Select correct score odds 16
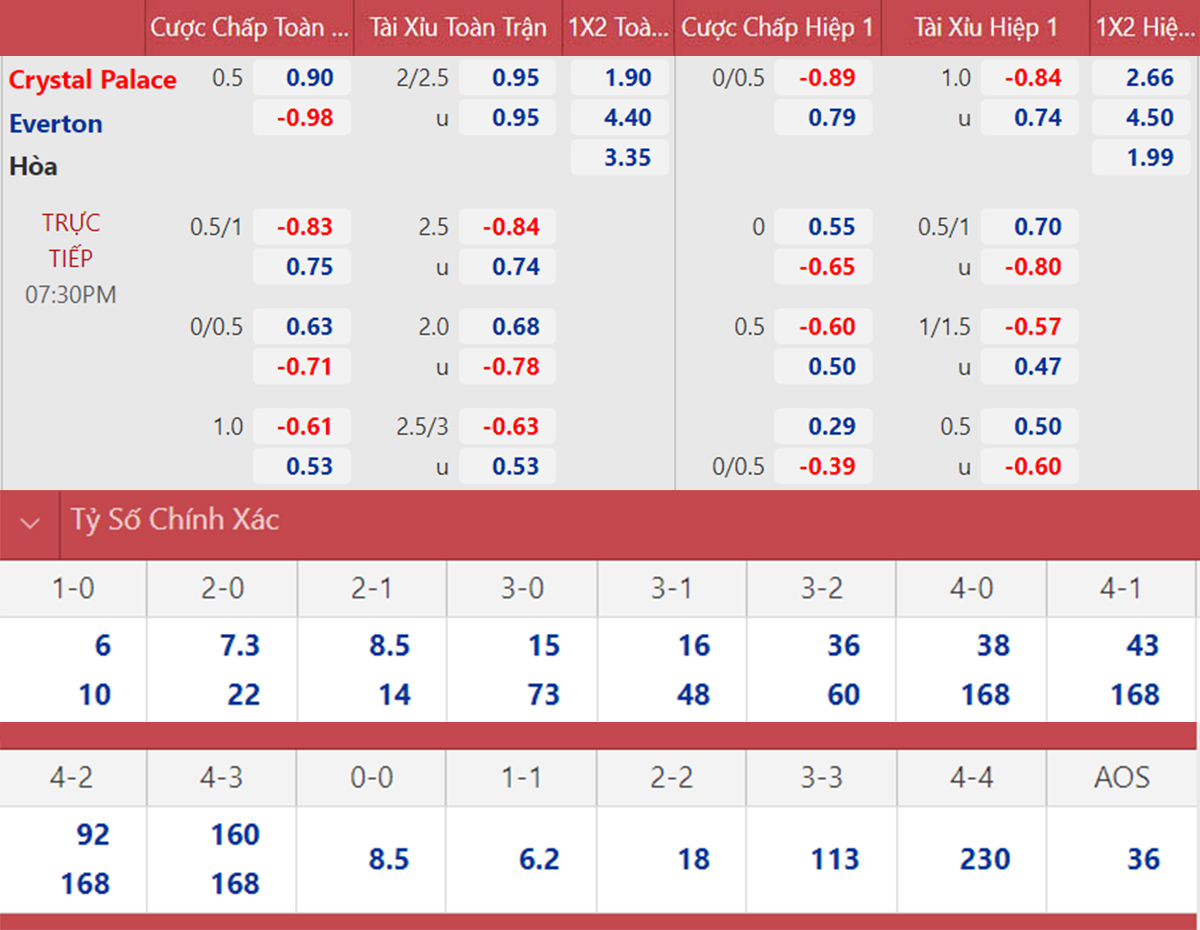The width and height of the screenshot is (1200, 930). [694, 646]
